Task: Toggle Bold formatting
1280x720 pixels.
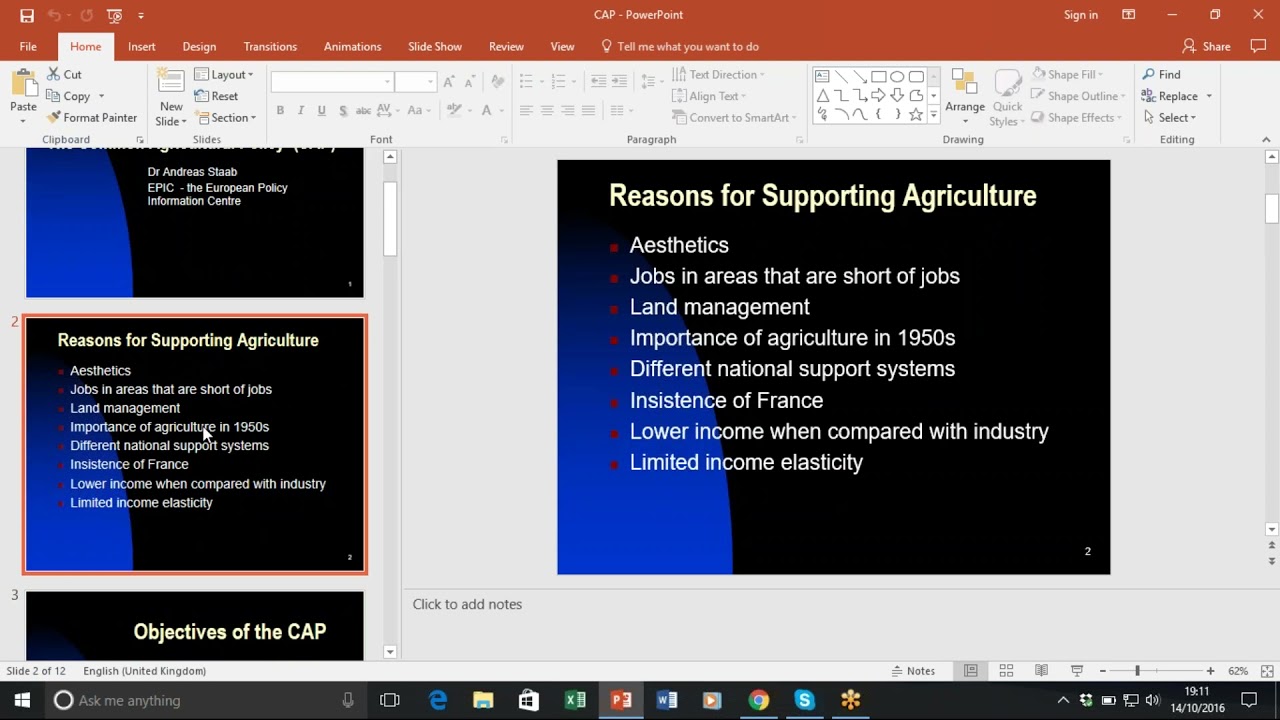Action: (x=280, y=110)
